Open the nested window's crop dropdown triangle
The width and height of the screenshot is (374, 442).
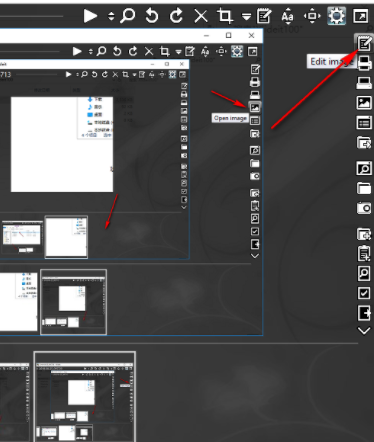click(x=178, y=52)
